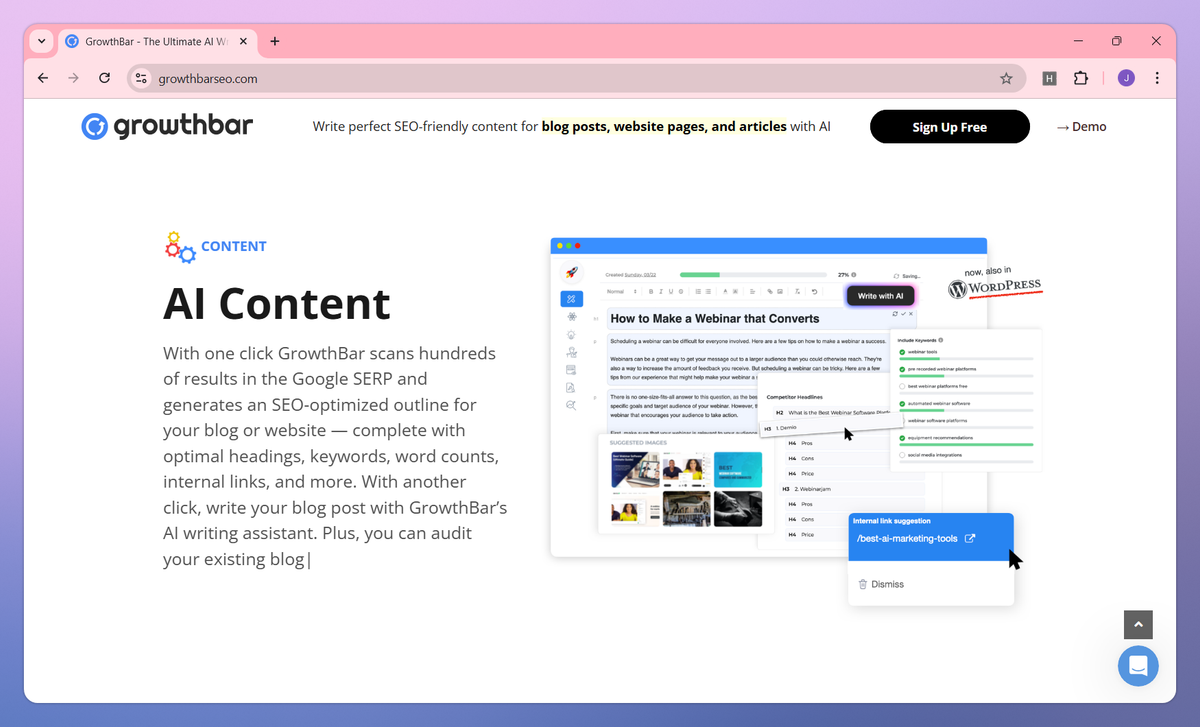The height and width of the screenshot is (727, 1200).
Task: Open the Extensions puzzle menu
Action: tap(1081, 78)
